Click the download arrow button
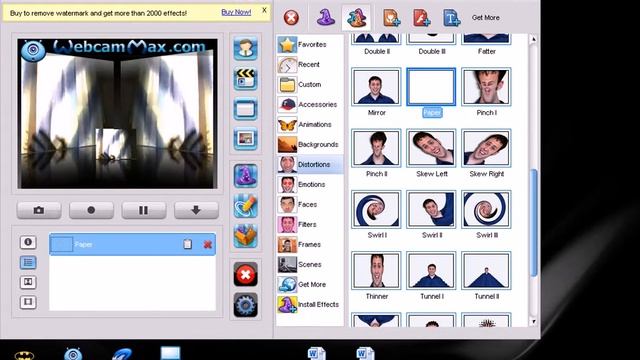640x360 pixels. [196, 210]
